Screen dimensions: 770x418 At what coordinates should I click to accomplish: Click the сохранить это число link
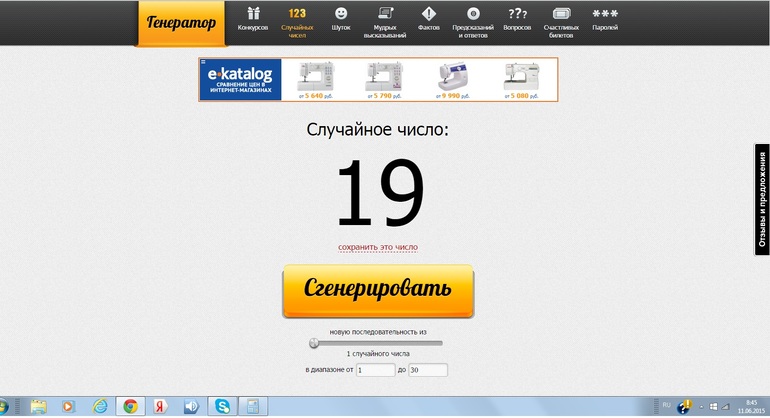[377, 247]
